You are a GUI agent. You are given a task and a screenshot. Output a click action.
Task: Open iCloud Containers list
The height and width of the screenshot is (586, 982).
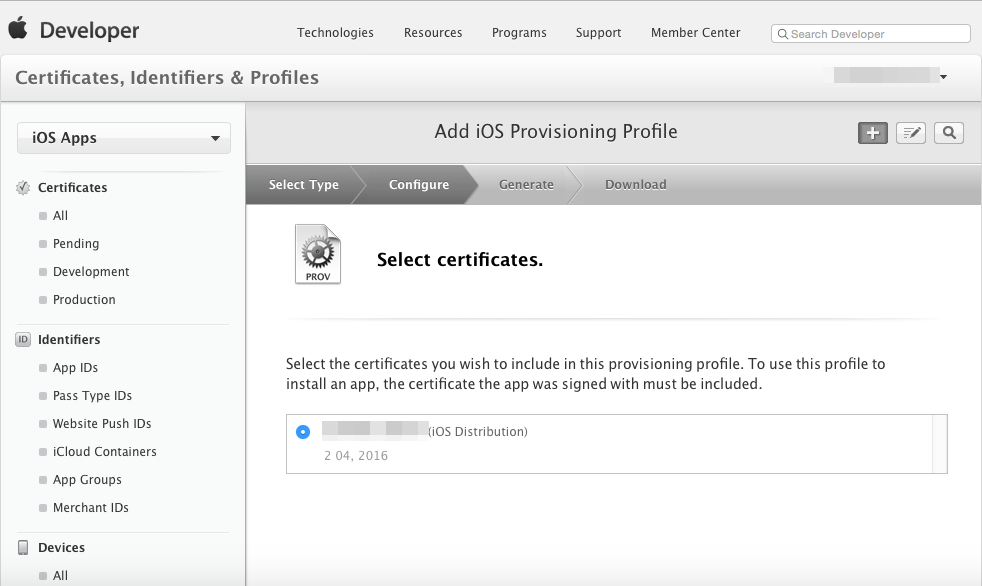tap(105, 452)
